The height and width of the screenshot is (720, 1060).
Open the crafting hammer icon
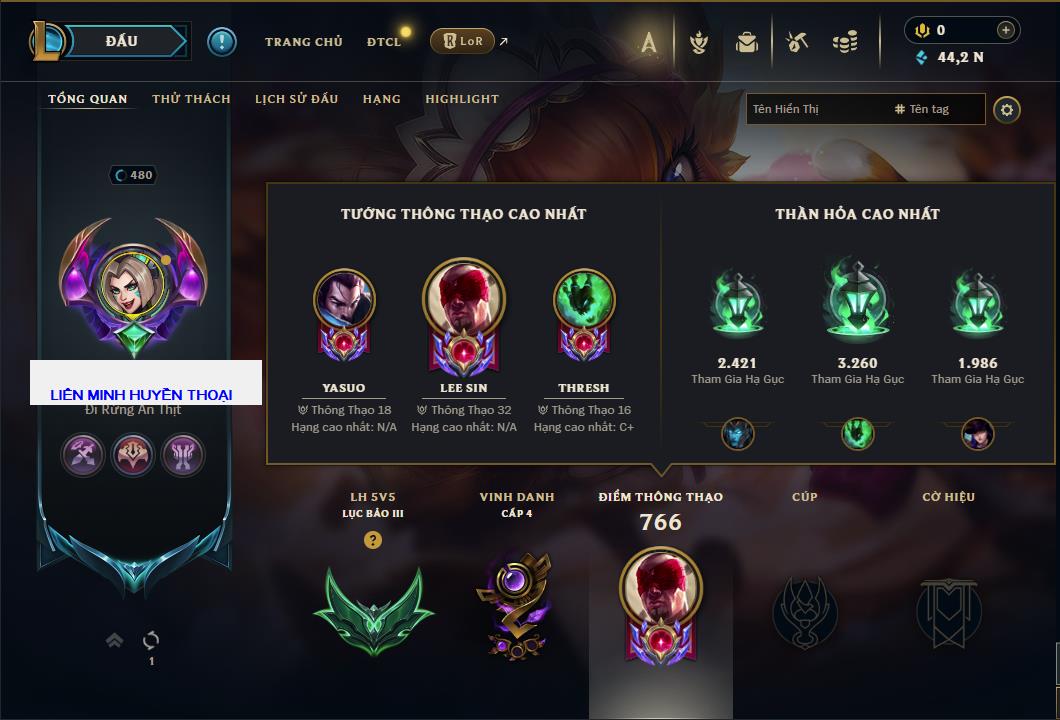tap(797, 42)
